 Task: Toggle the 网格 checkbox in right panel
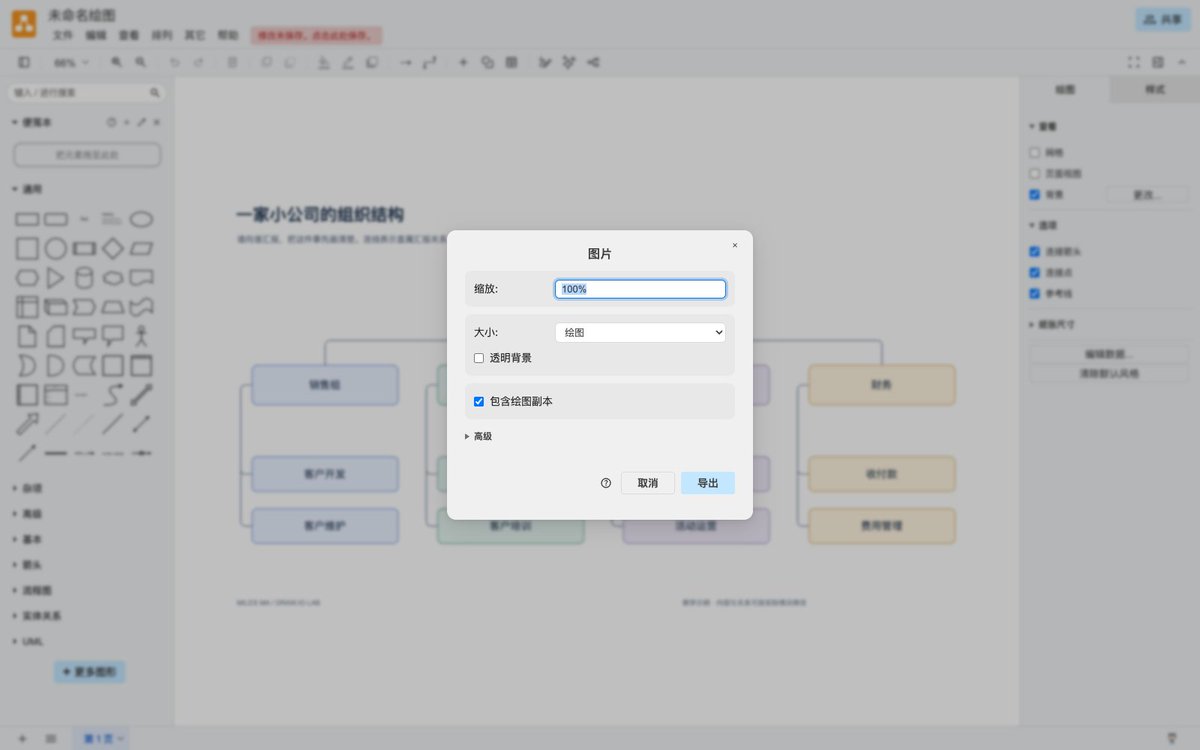pyautogui.click(x=1035, y=153)
